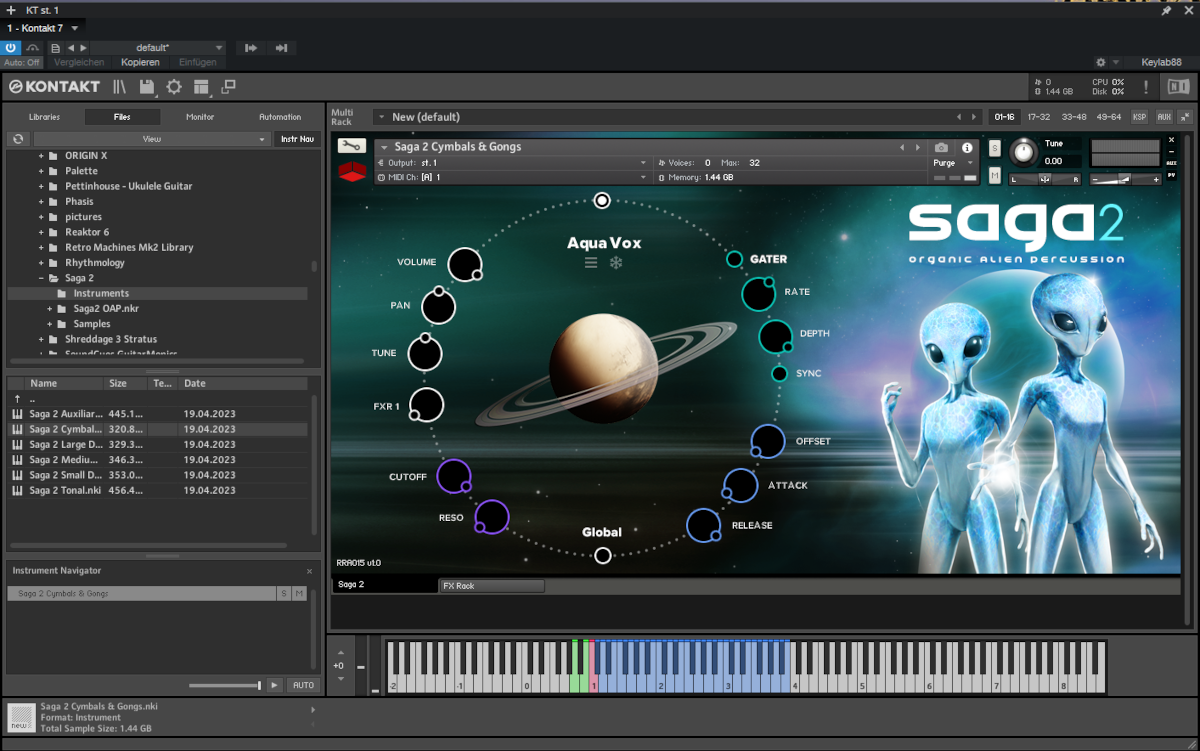Click the plugin pin icon at top right
This screenshot has height=751, width=1200.
1165,10
